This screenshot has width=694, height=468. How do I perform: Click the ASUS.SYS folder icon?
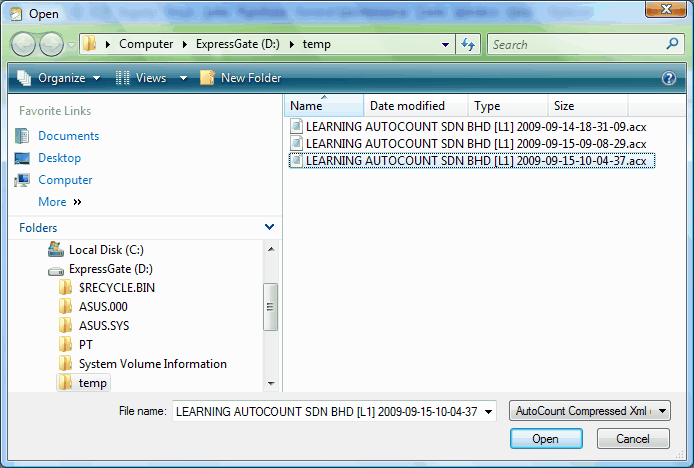pyautogui.click(x=66, y=325)
